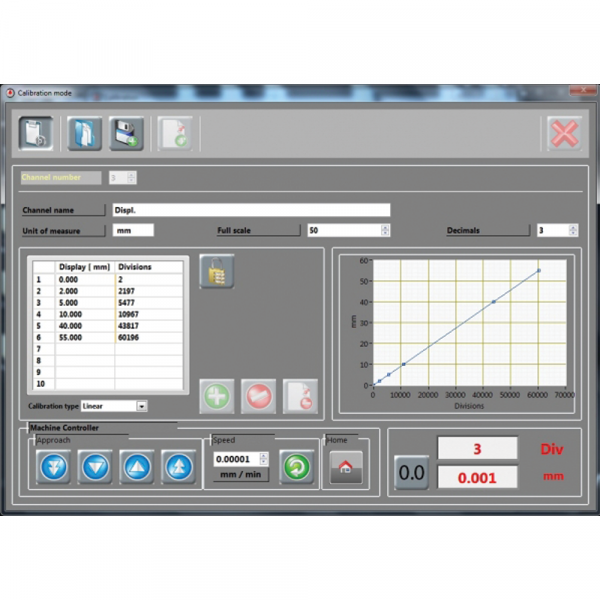Close calibration mode with red X button
600x600 pixels.
tap(564, 133)
